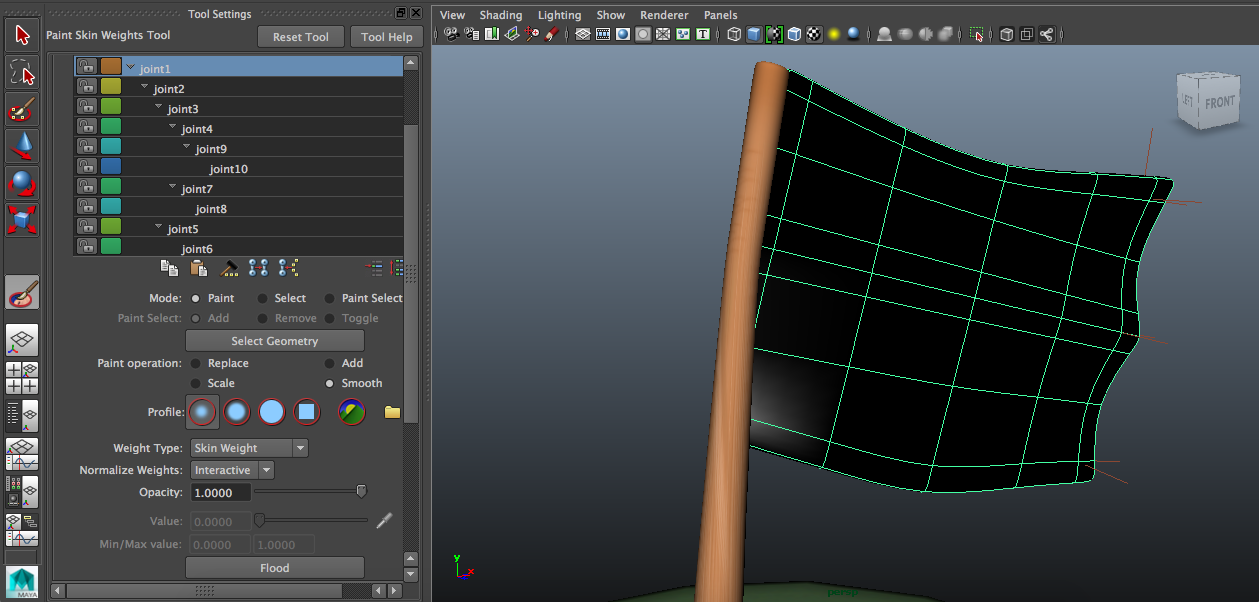Image resolution: width=1259 pixels, height=602 pixels.
Task: Click the Reset Tool button
Action: click(300, 36)
